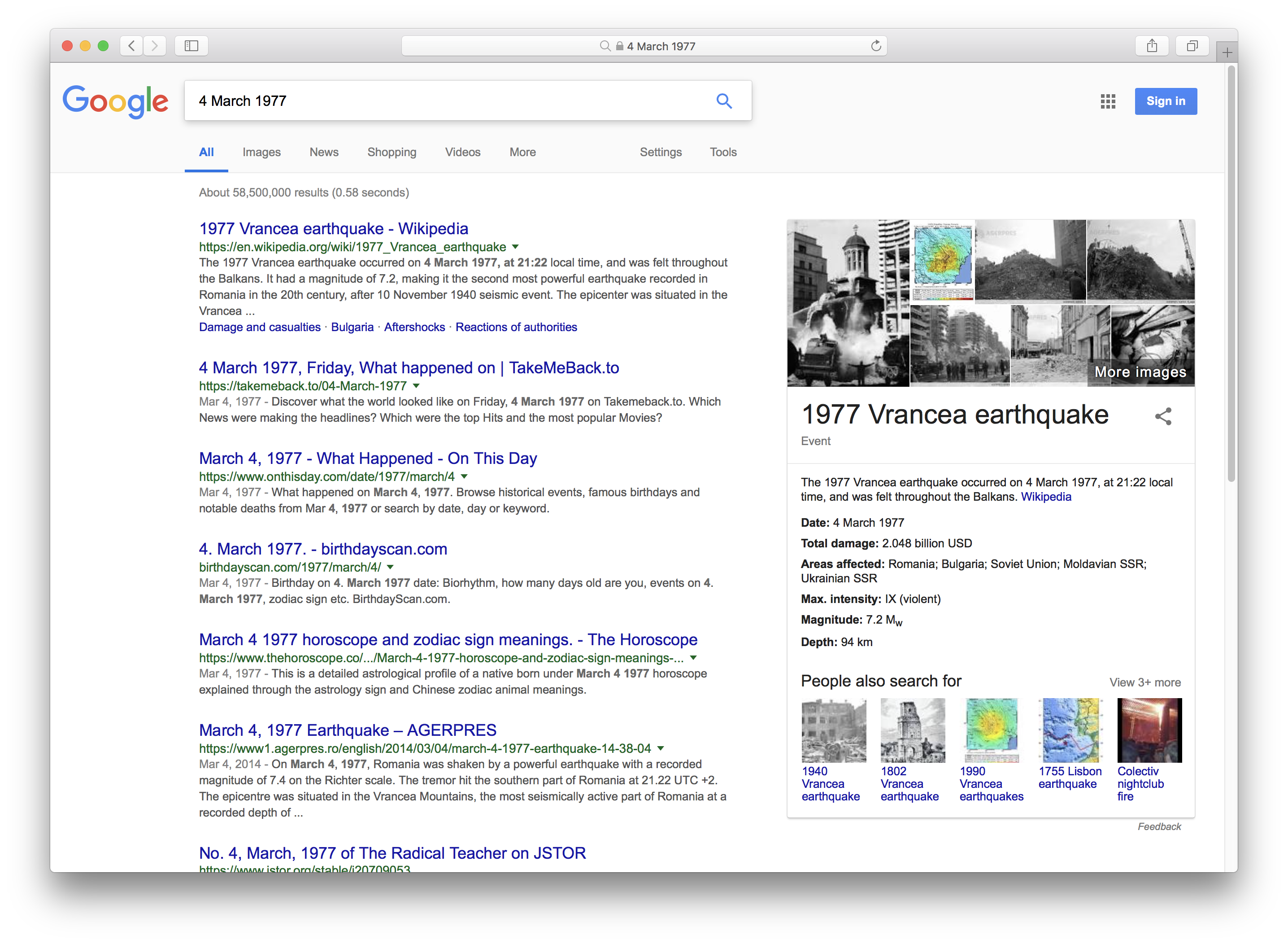Open the Google apps grid icon
The height and width of the screenshot is (944, 1288).
point(1108,102)
